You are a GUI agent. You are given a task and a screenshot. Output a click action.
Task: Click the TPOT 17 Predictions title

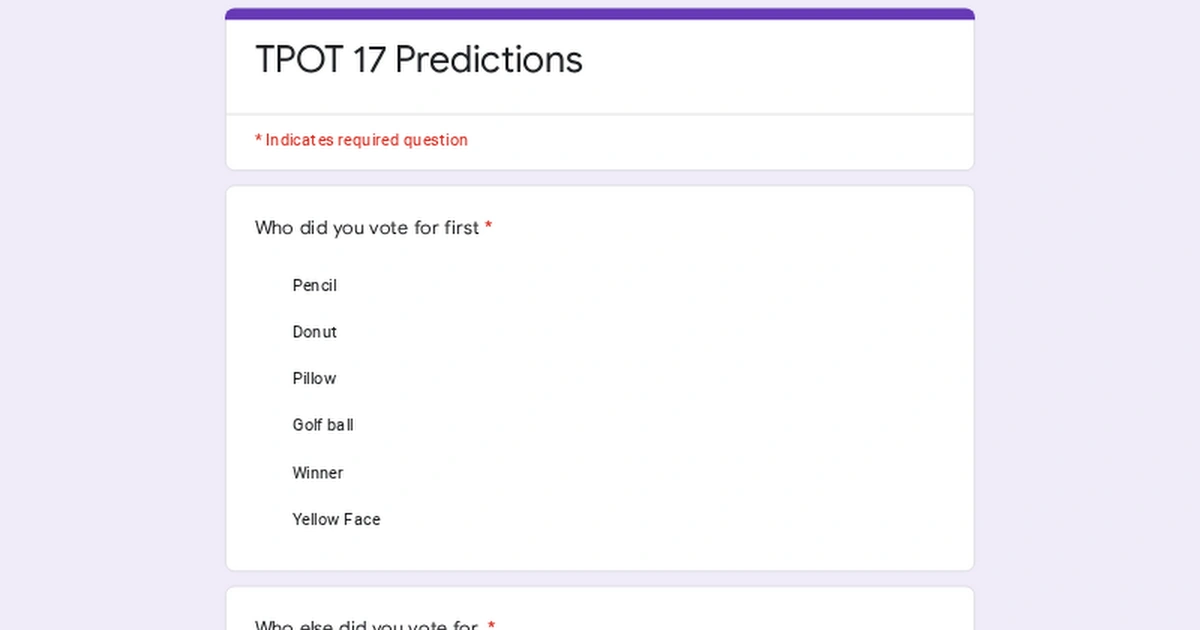[418, 61]
